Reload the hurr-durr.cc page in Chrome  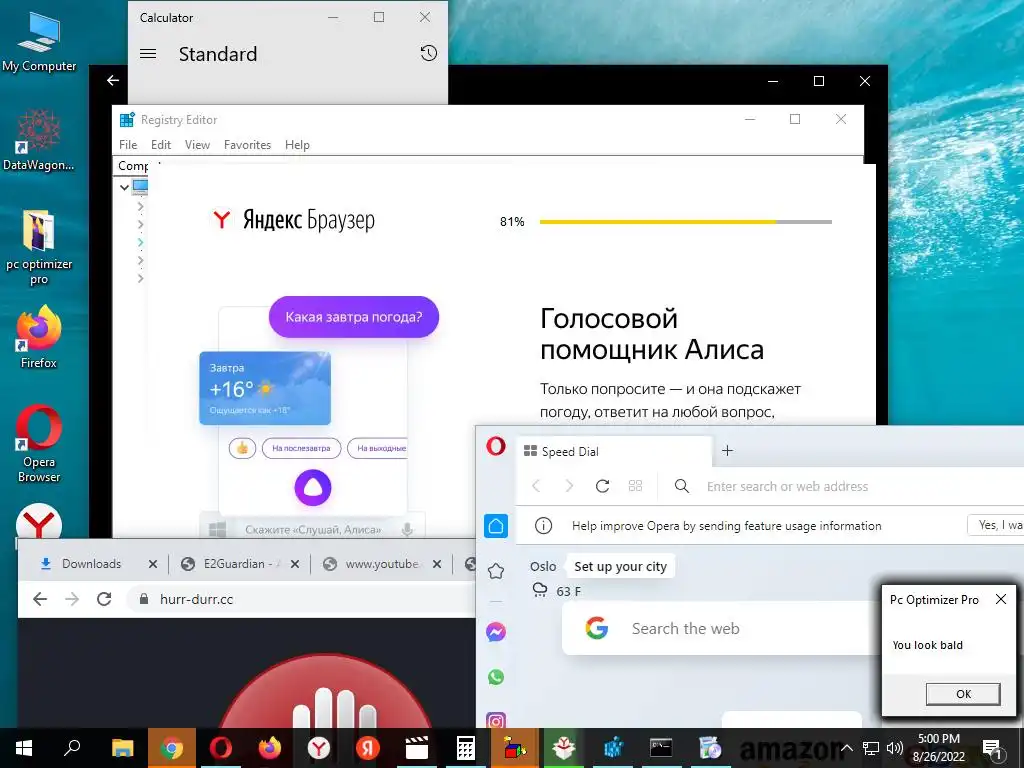point(104,599)
